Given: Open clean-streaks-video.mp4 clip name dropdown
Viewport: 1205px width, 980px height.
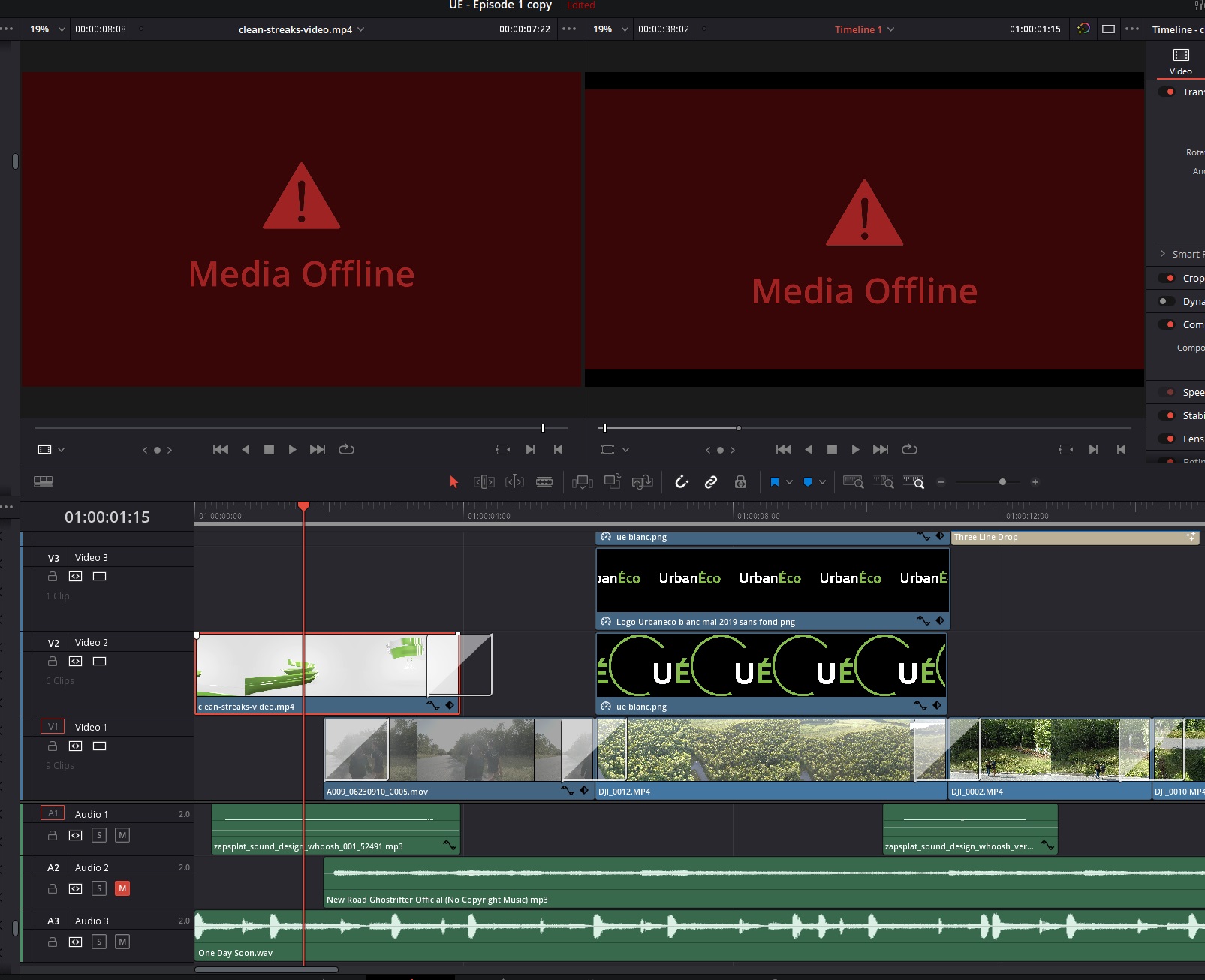Looking at the screenshot, I should [301, 29].
